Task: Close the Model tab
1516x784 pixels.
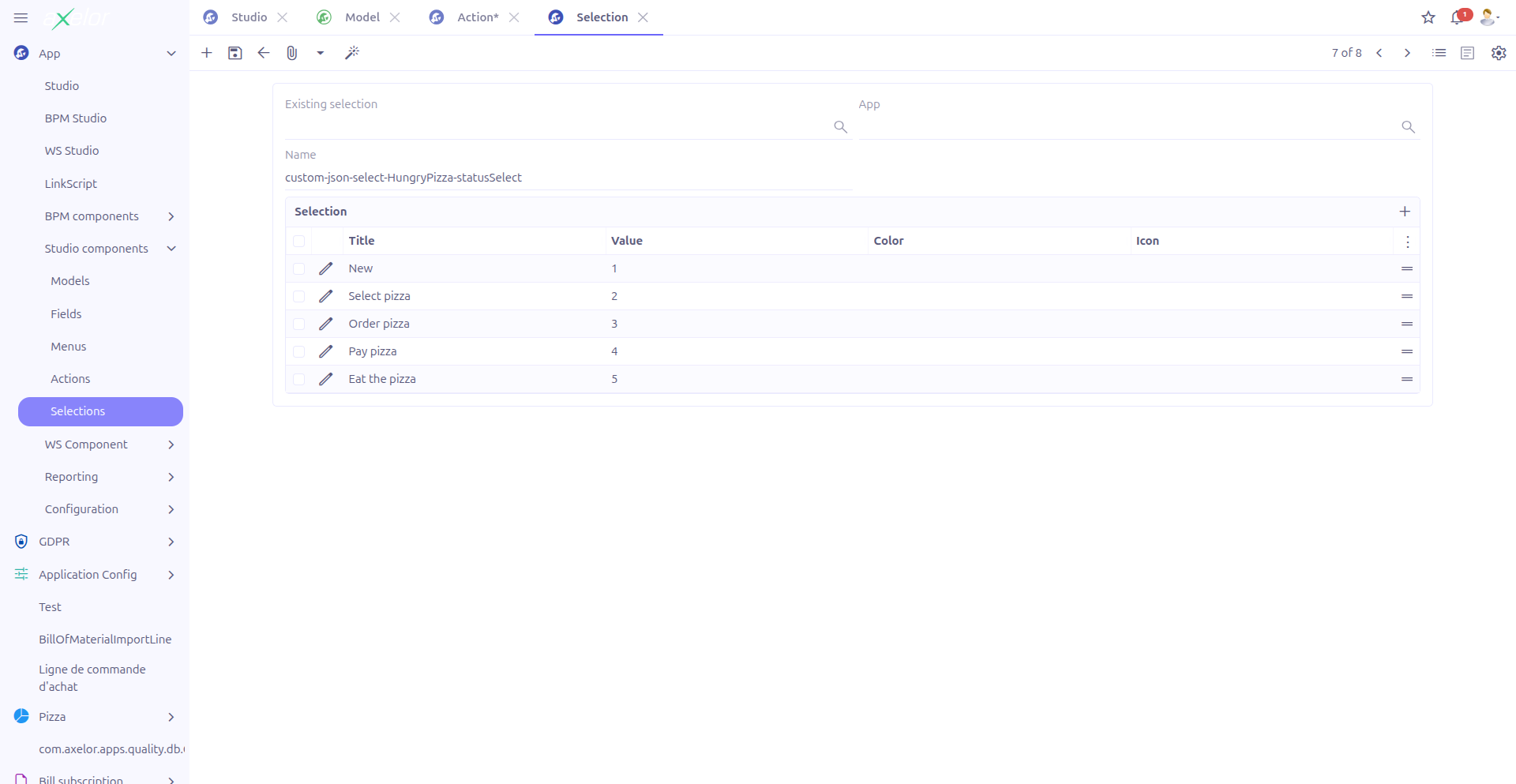Action: (395, 17)
